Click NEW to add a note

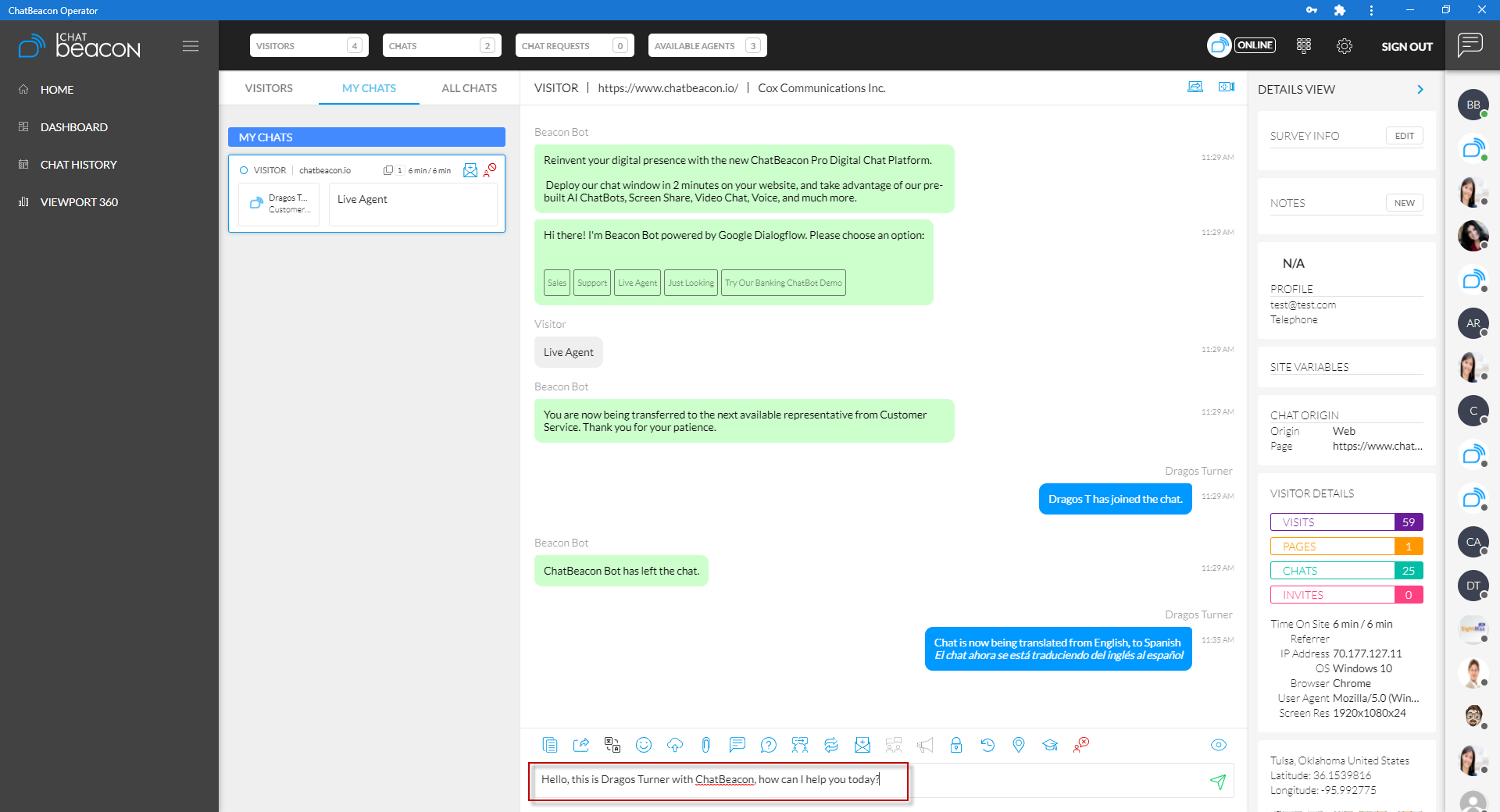(x=1404, y=203)
